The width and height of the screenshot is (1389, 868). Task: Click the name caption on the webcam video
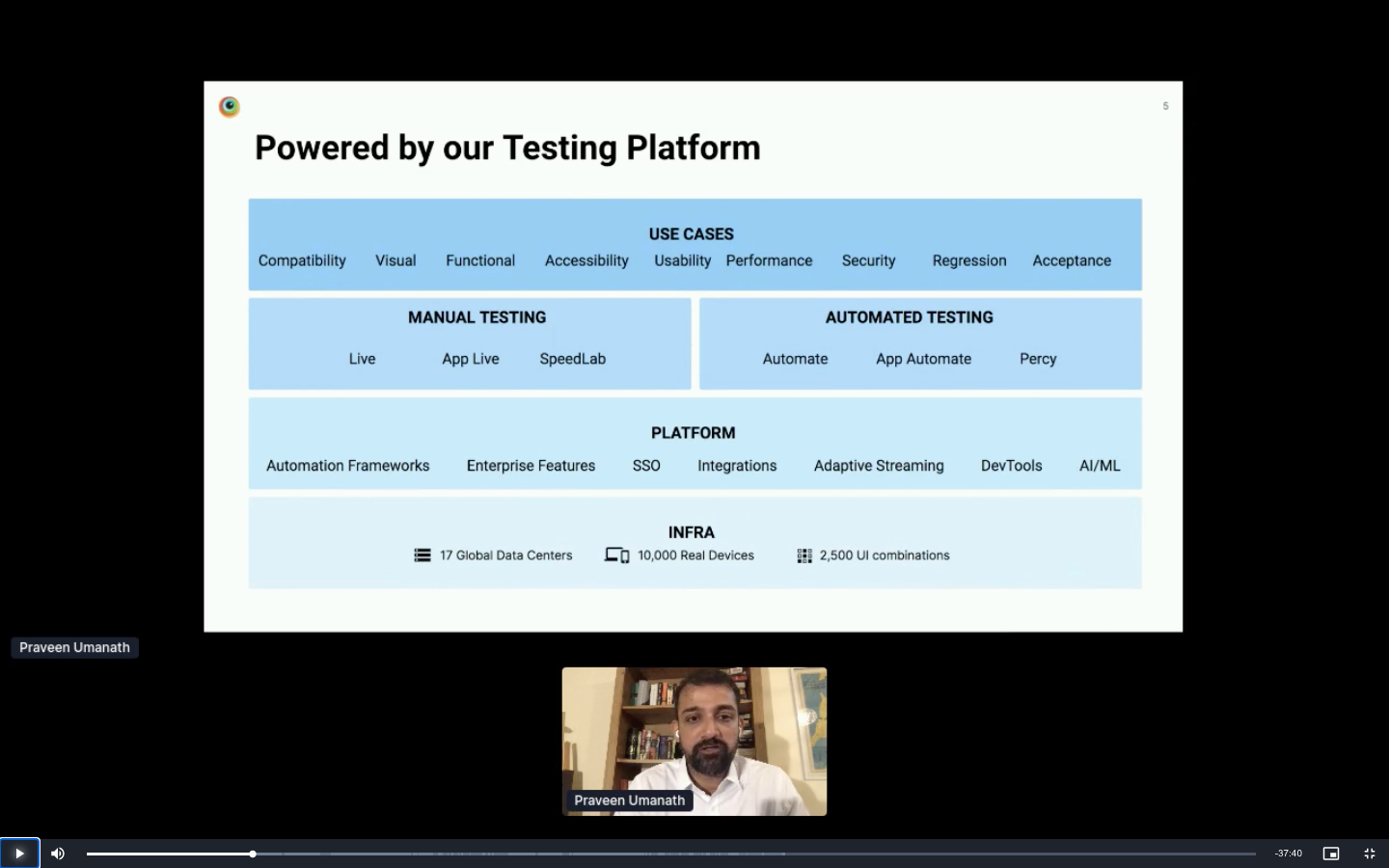[x=629, y=800]
